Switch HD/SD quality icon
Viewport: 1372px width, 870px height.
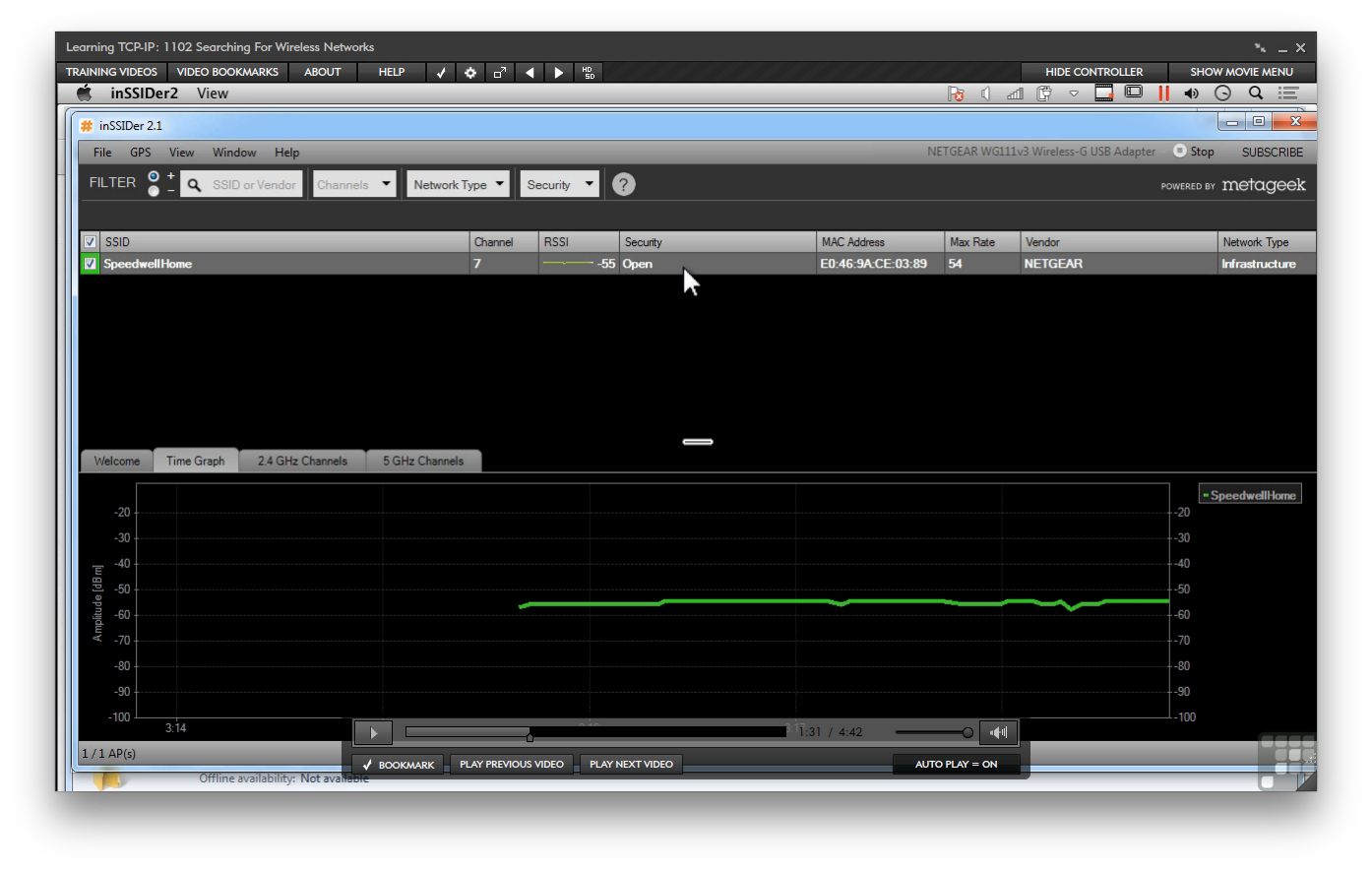tap(589, 72)
